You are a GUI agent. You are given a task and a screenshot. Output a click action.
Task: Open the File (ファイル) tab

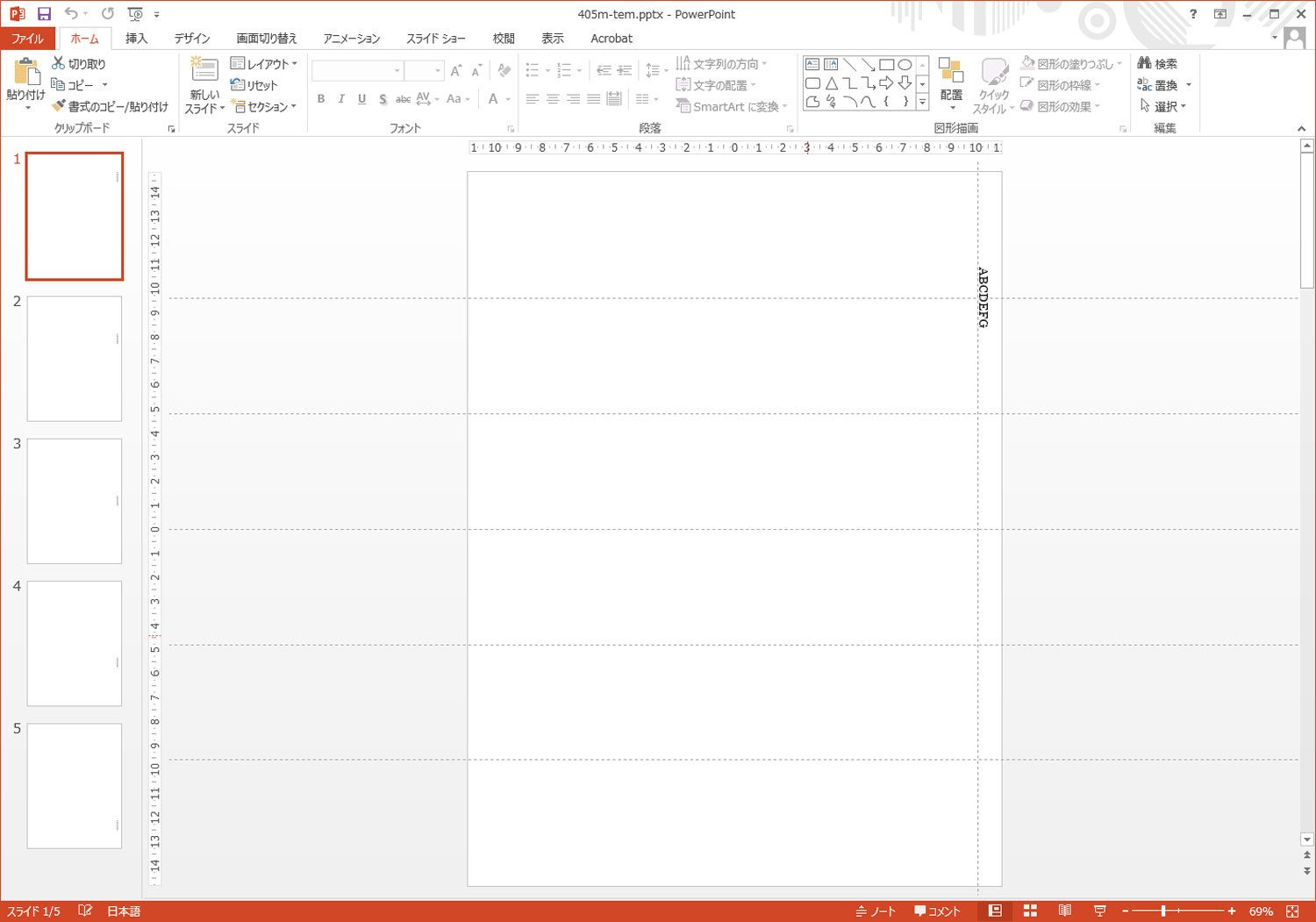click(27, 39)
